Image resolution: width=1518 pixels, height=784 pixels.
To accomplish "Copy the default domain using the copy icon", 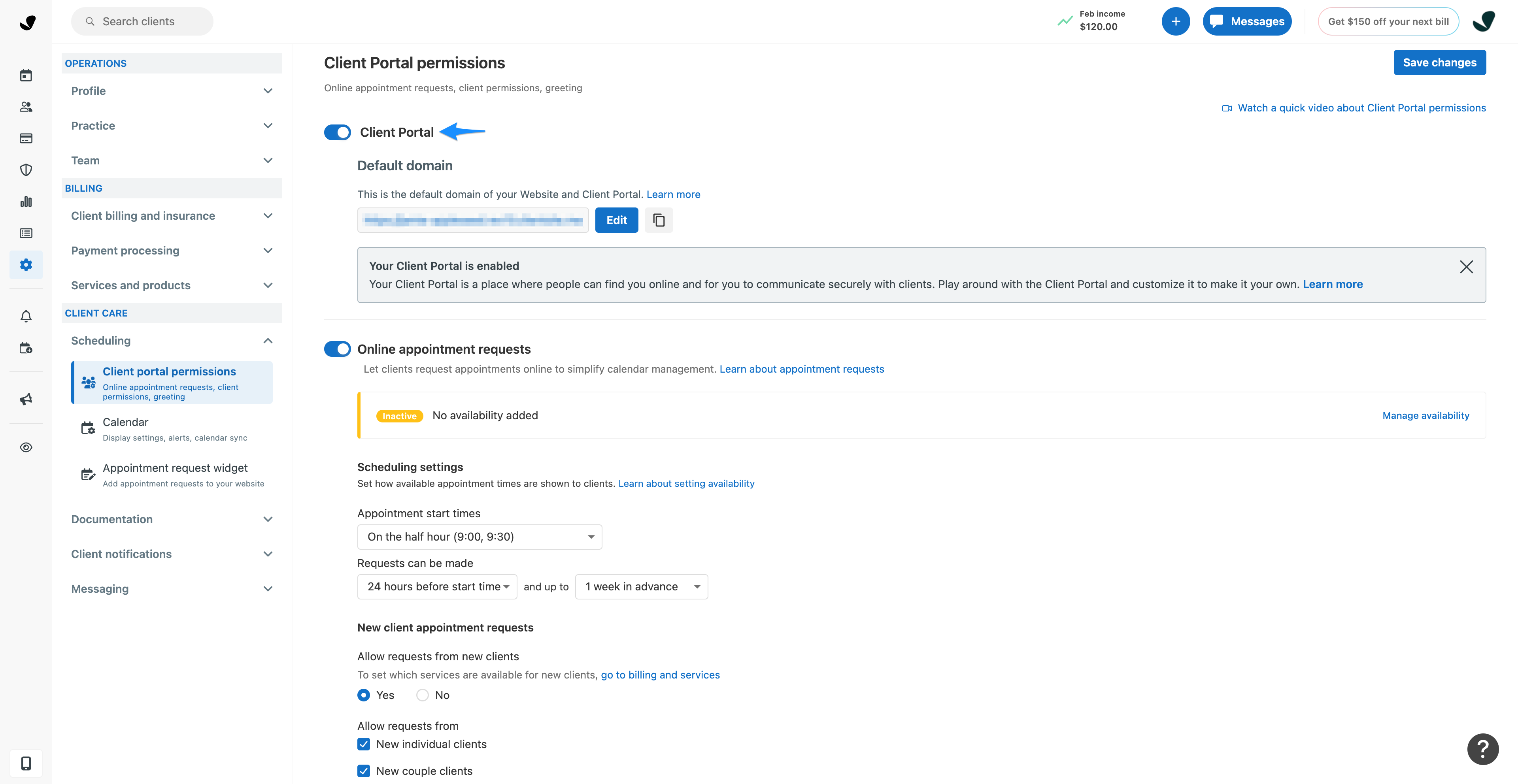I will coord(659,220).
